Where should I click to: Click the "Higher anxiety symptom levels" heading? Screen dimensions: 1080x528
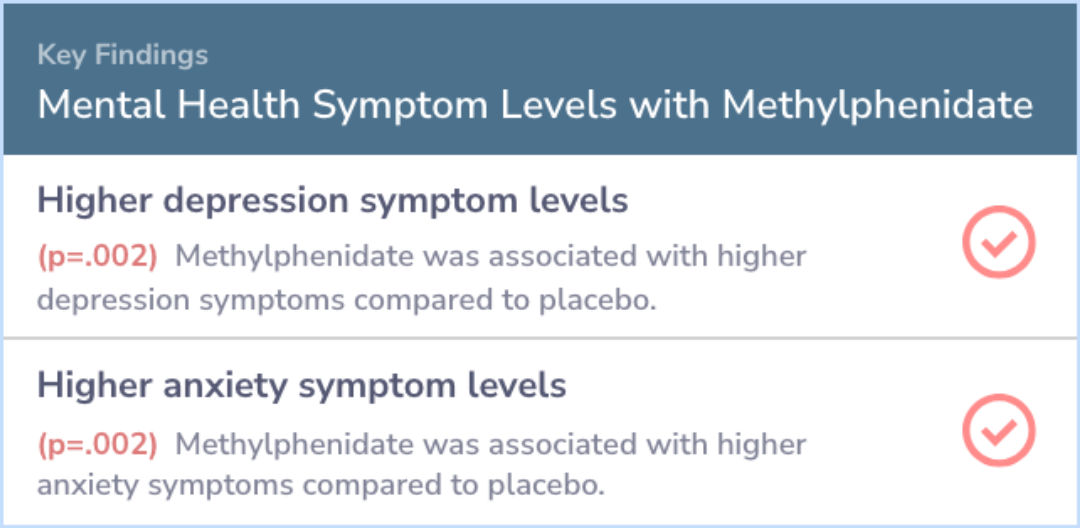(302, 386)
